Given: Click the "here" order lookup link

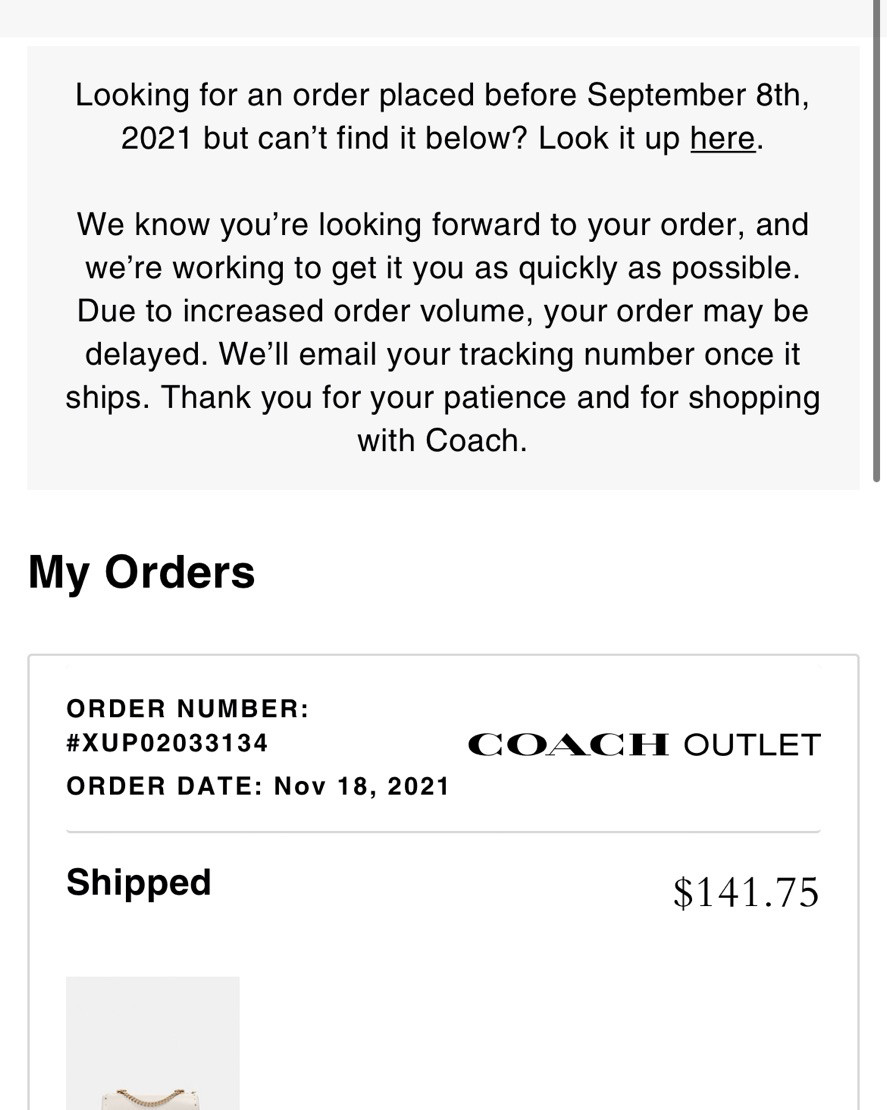Looking at the screenshot, I should (x=722, y=138).
